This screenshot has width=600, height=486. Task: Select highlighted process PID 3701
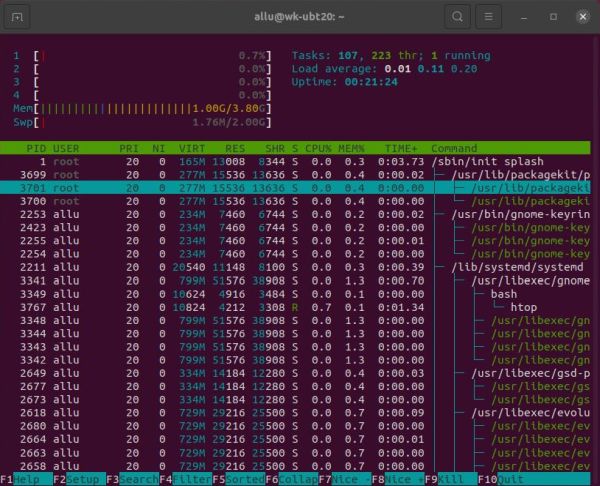pyautogui.click(x=295, y=188)
